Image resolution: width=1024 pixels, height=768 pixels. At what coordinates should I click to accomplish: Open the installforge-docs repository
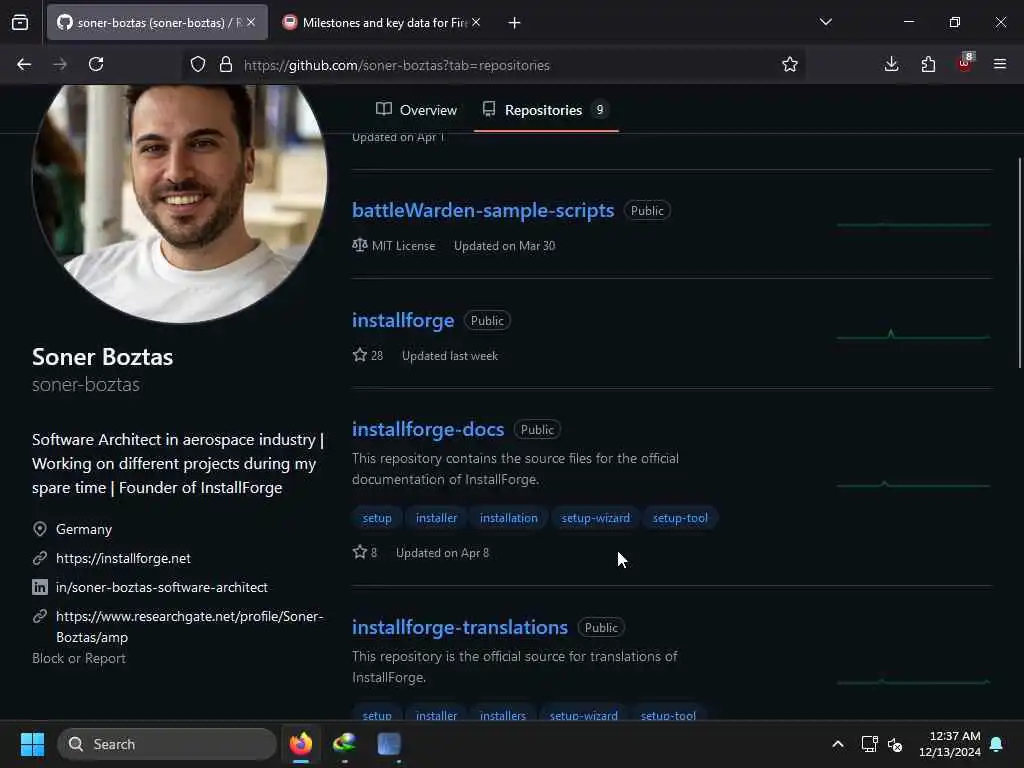point(428,430)
